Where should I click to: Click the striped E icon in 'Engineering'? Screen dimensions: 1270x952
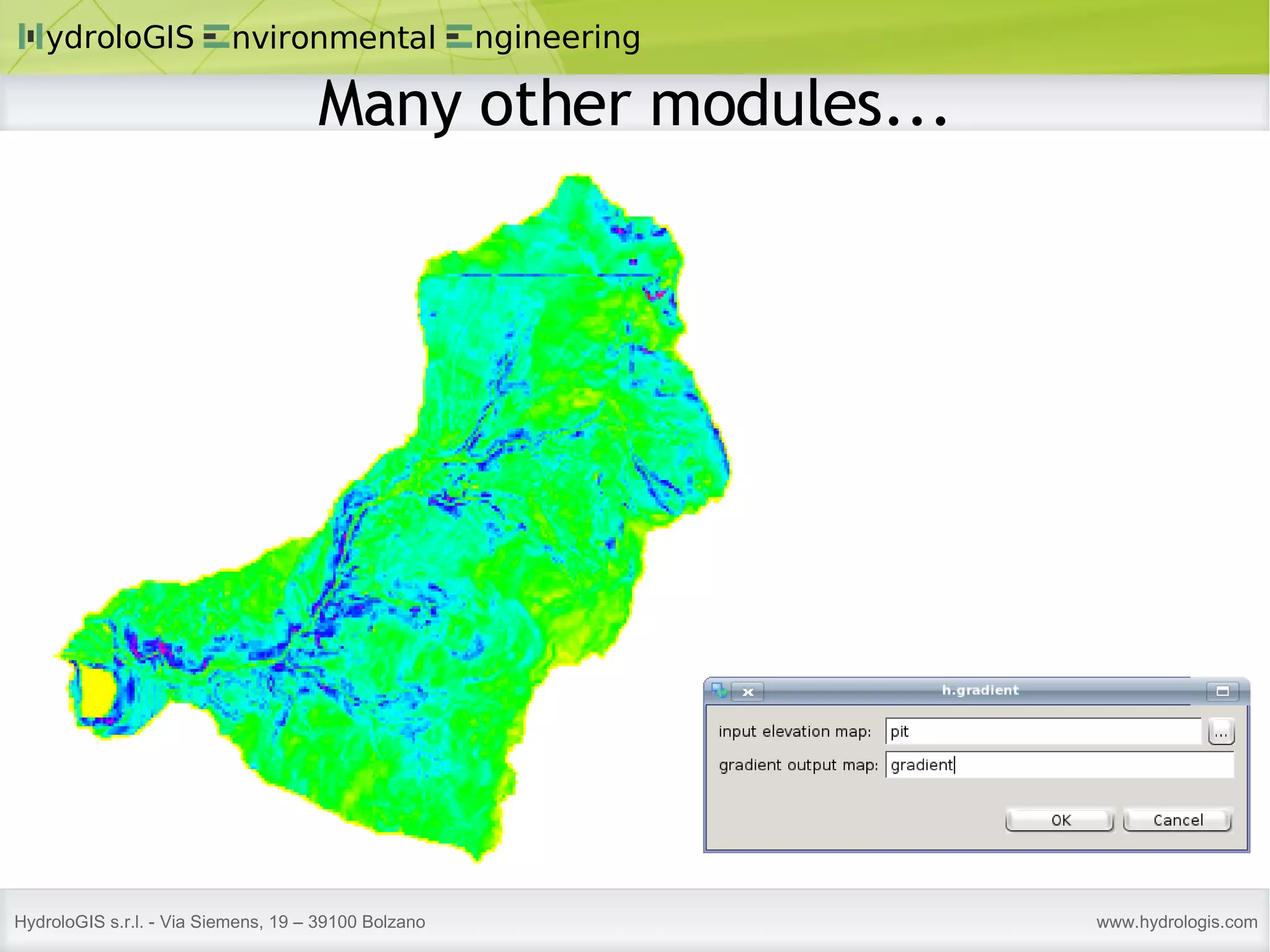(x=459, y=37)
